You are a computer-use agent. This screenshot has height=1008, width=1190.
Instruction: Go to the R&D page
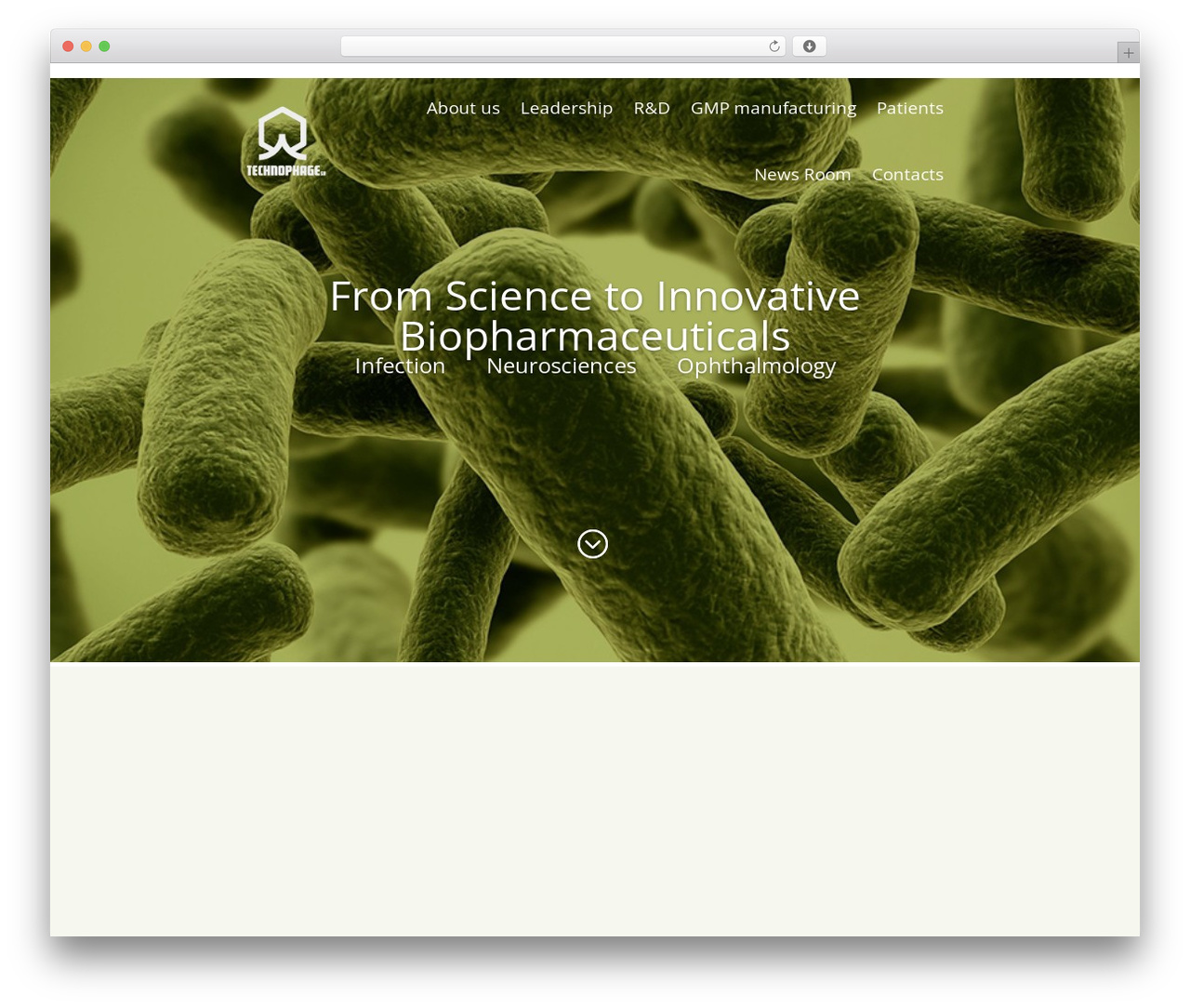(652, 108)
